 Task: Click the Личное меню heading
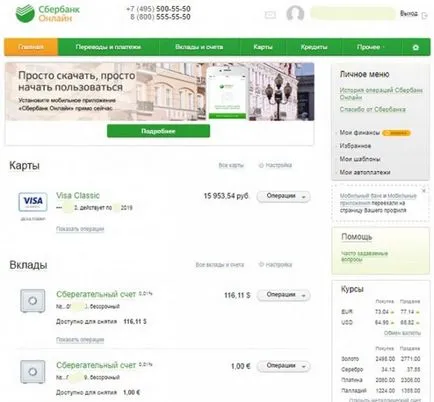[364, 74]
